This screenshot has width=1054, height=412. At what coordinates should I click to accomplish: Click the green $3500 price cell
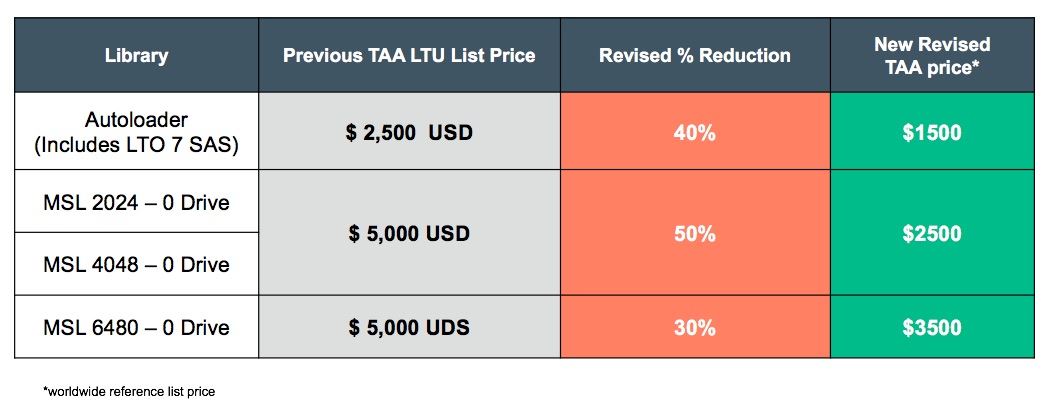[932, 327]
